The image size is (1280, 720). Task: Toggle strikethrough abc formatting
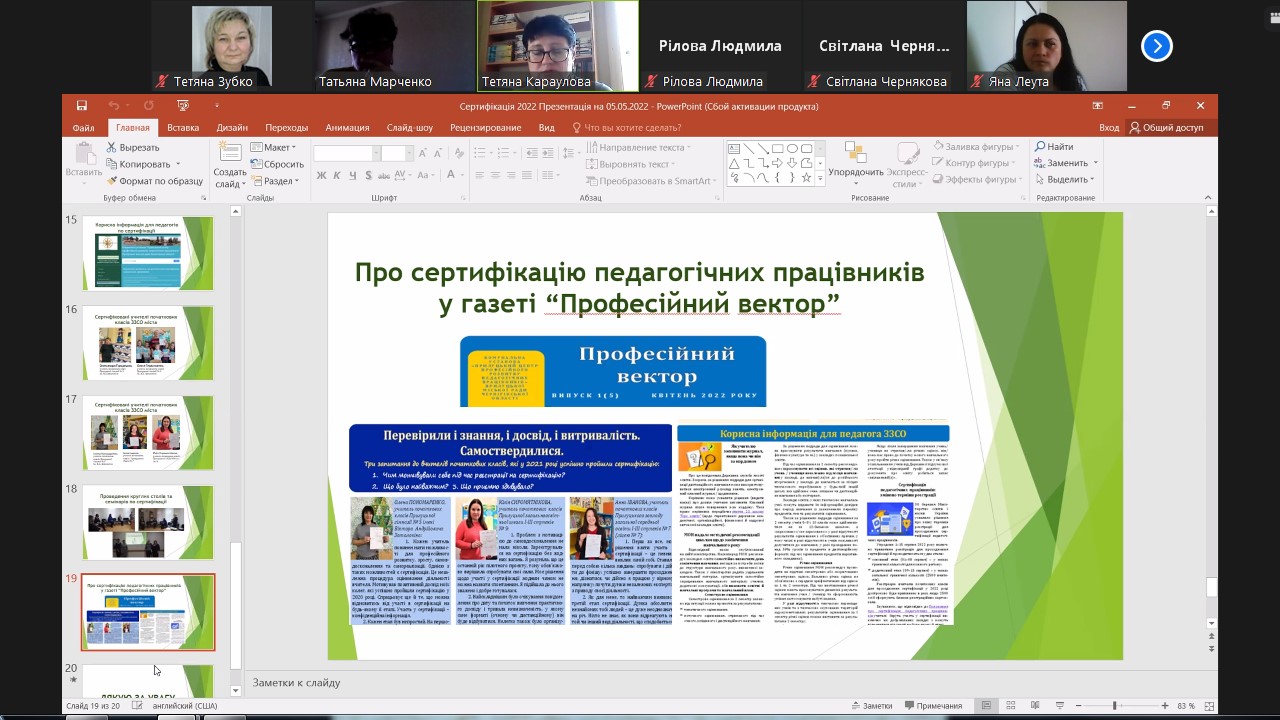pos(384,175)
